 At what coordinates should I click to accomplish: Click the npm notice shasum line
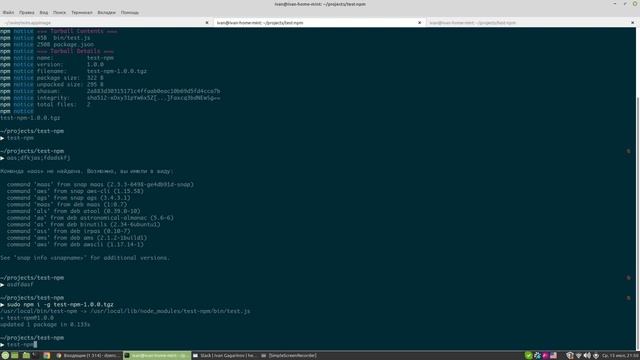(110, 91)
